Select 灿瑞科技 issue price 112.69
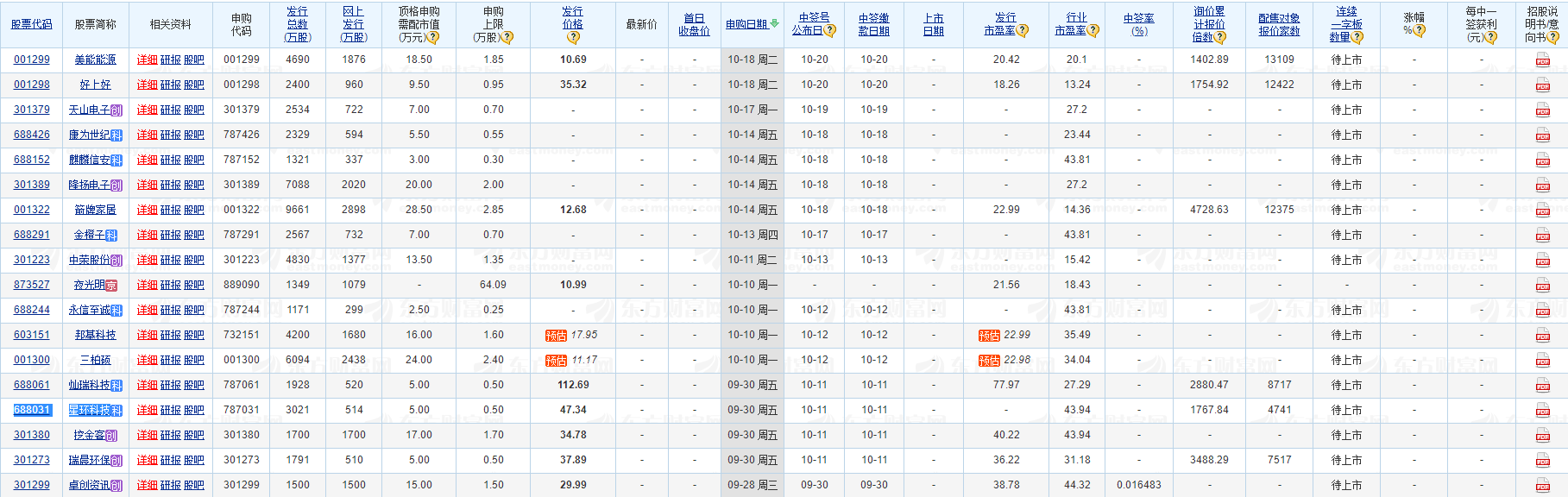 pyautogui.click(x=573, y=385)
